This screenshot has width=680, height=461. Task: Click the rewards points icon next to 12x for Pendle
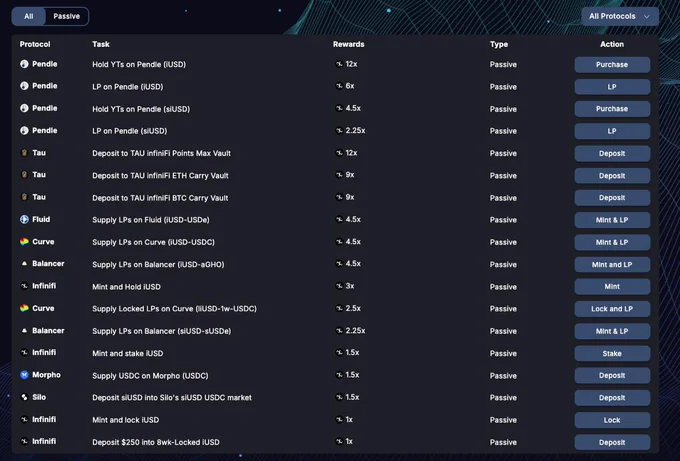[339, 64]
